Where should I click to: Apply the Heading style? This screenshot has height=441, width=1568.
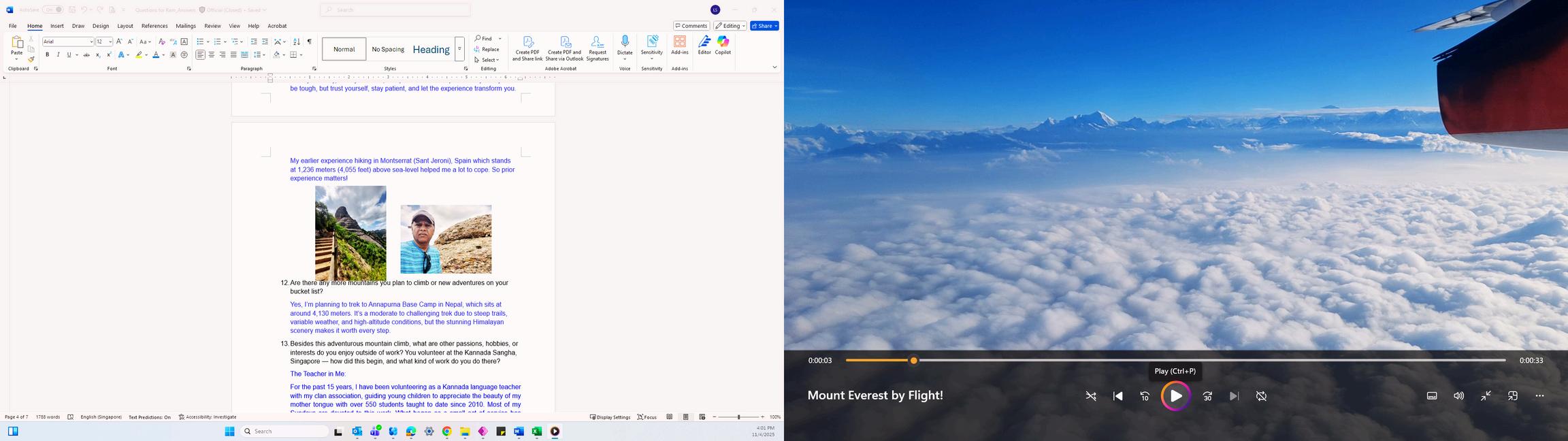pos(431,49)
